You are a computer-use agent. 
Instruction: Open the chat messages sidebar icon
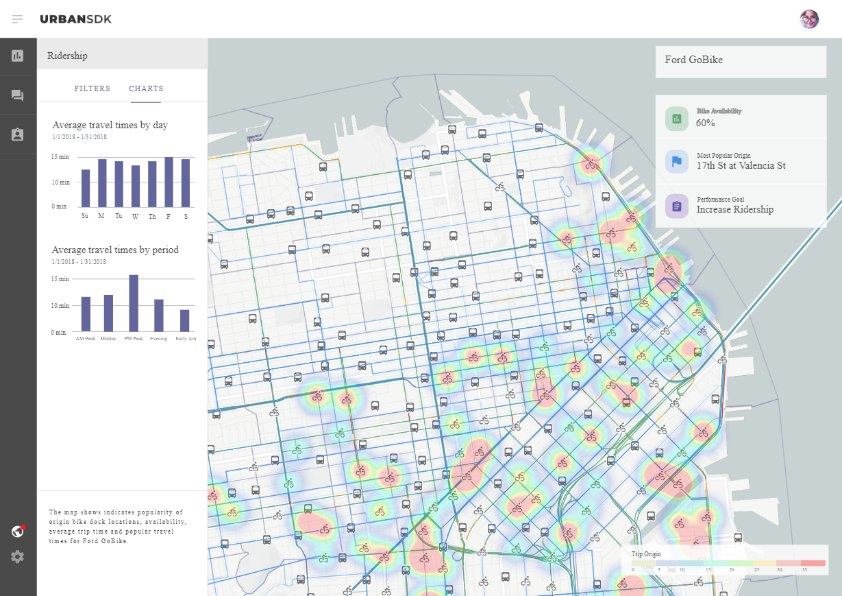18,95
